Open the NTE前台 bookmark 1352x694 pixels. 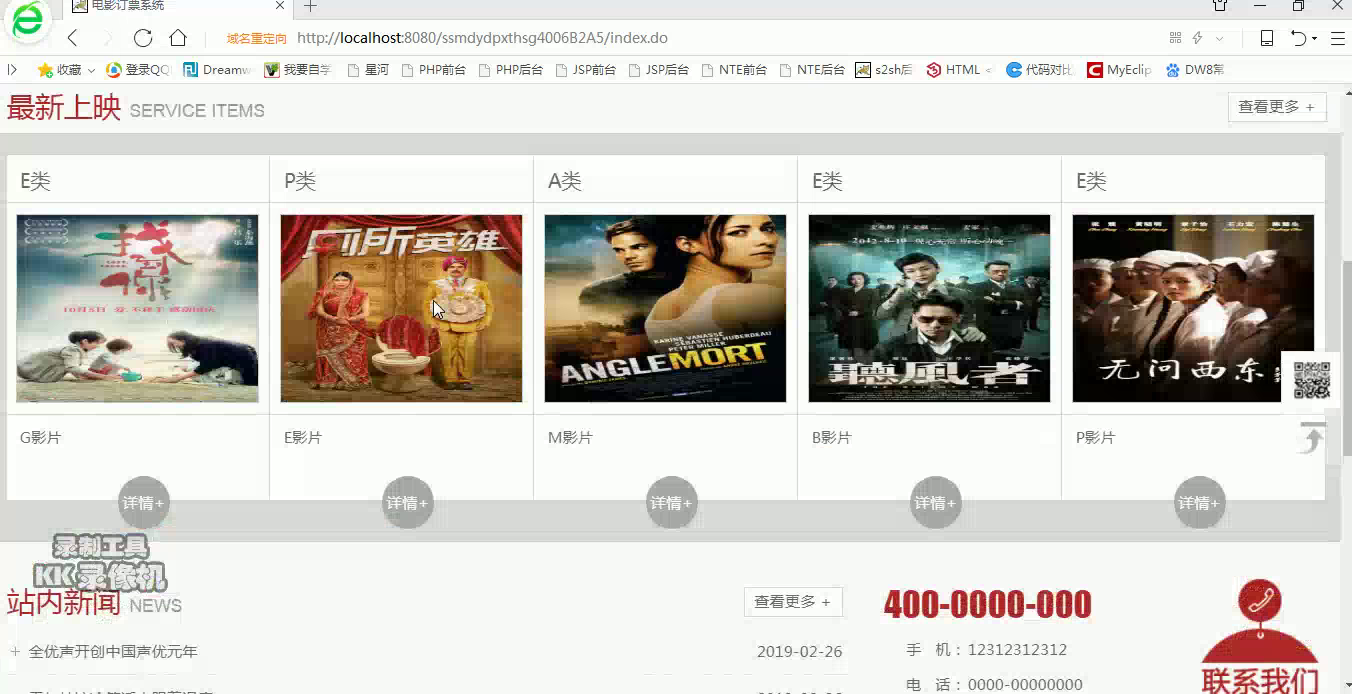click(x=735, y=70)
